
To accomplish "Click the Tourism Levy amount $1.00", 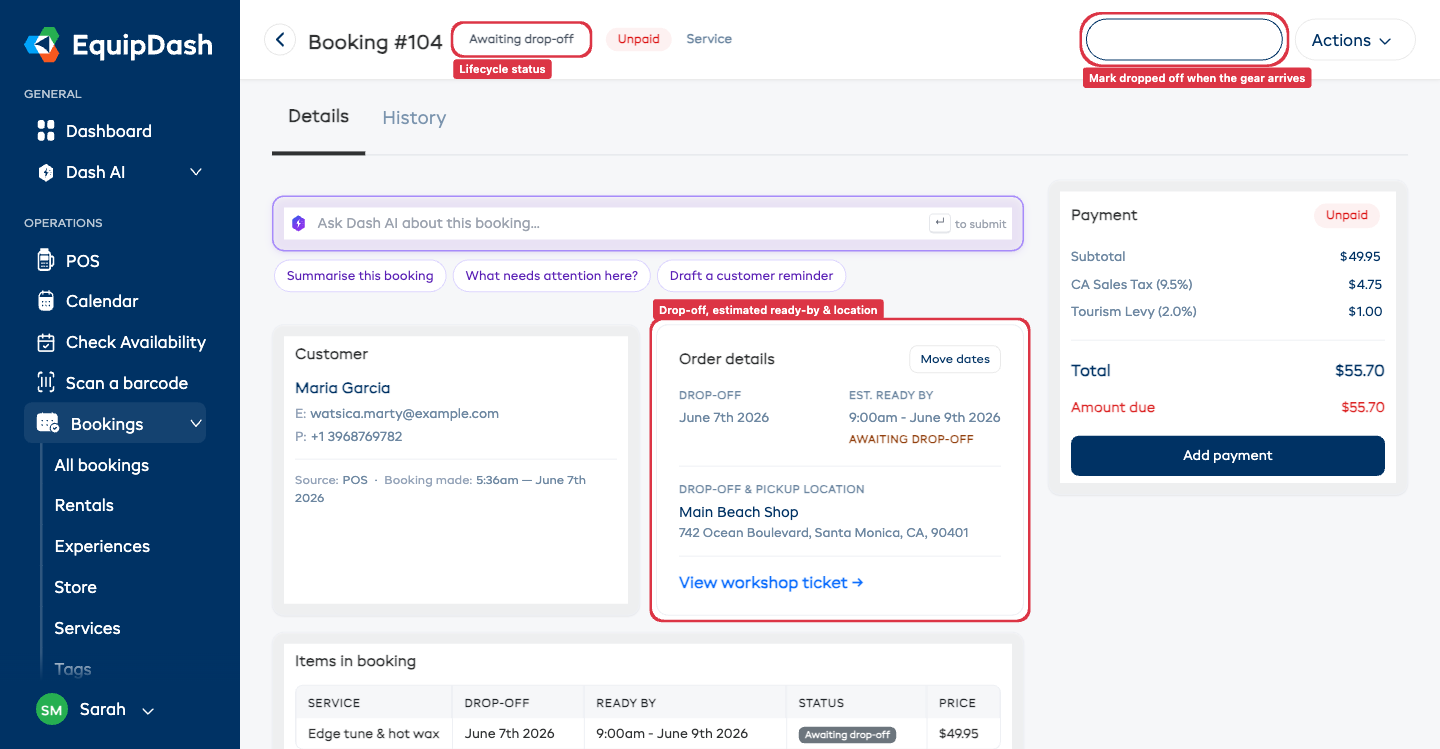I will click(1365, 311).
